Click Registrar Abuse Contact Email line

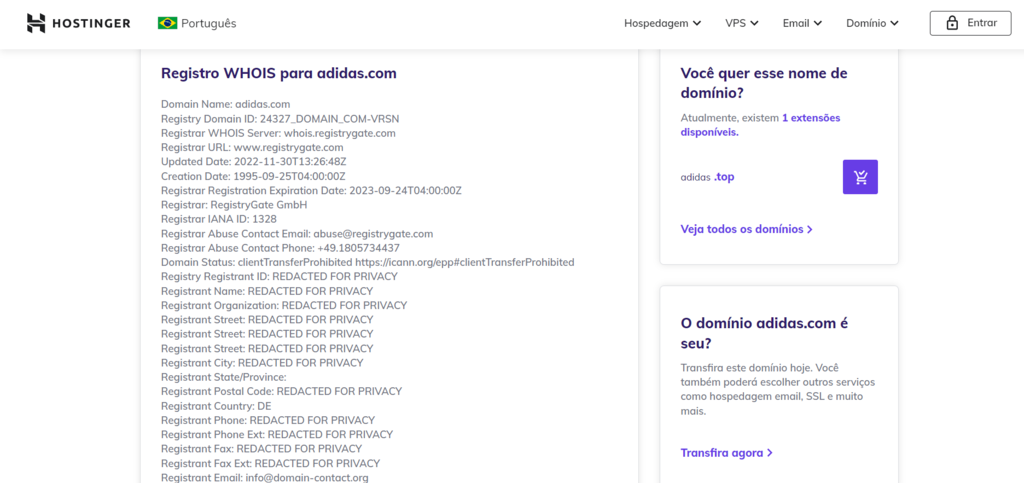[x=297, y=233]
